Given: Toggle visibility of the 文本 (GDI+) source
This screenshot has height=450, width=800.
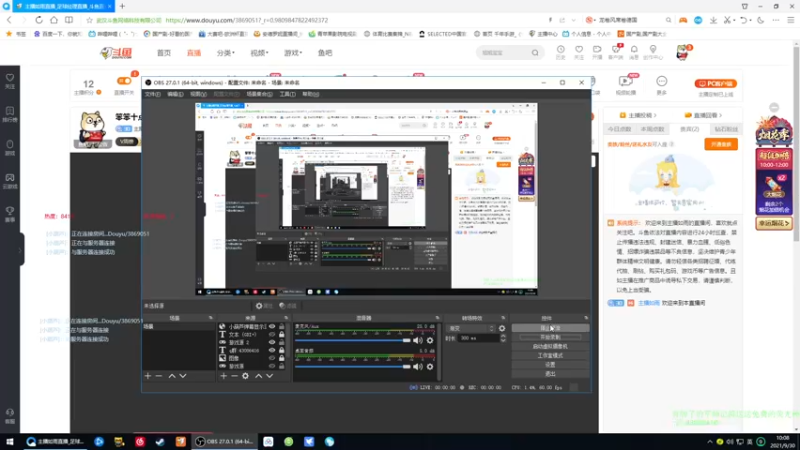Looking at the screenshot, I should click(x=272, y=335).
